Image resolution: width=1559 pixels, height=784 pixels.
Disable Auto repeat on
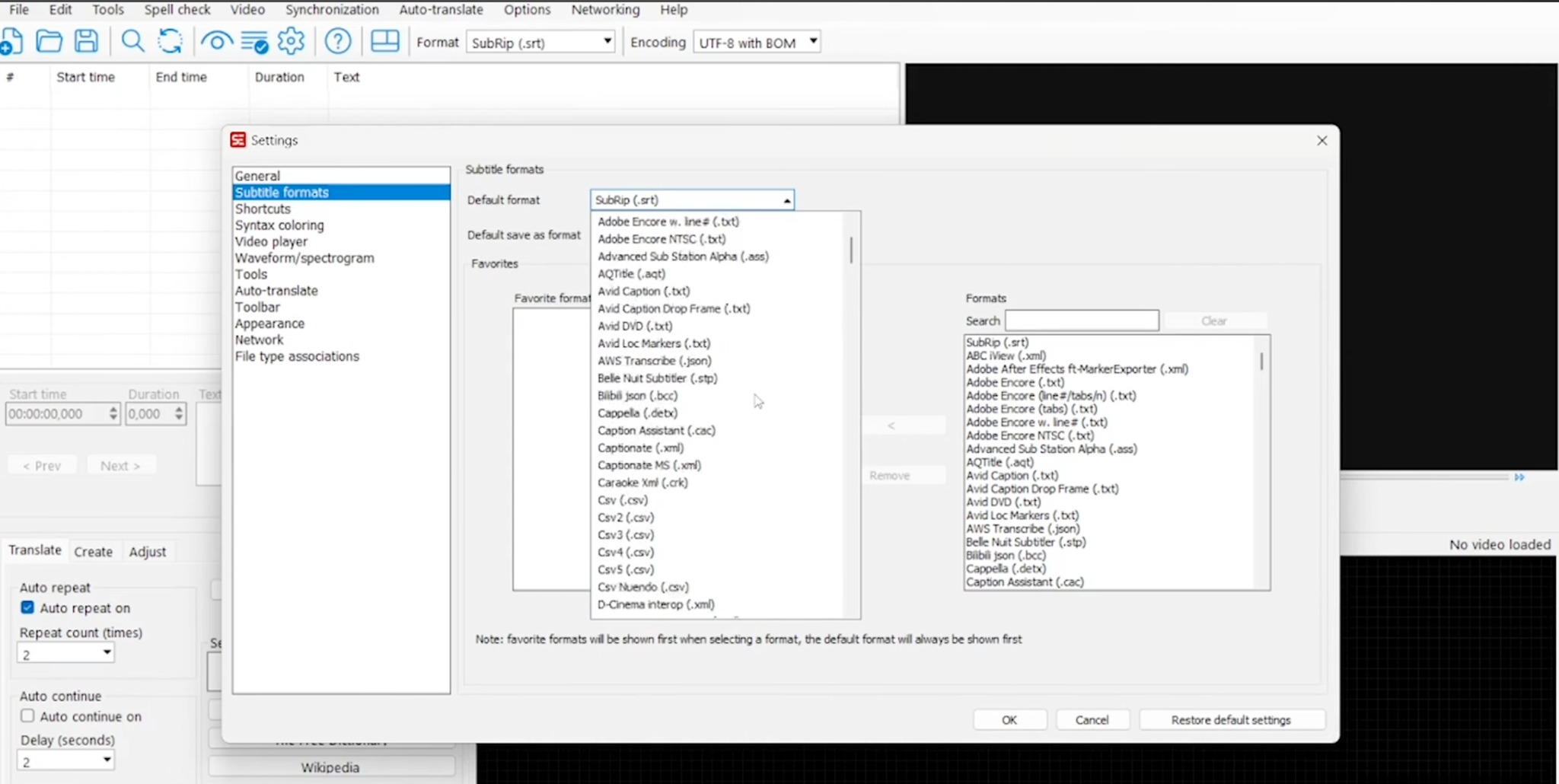[x=27, y=607]
